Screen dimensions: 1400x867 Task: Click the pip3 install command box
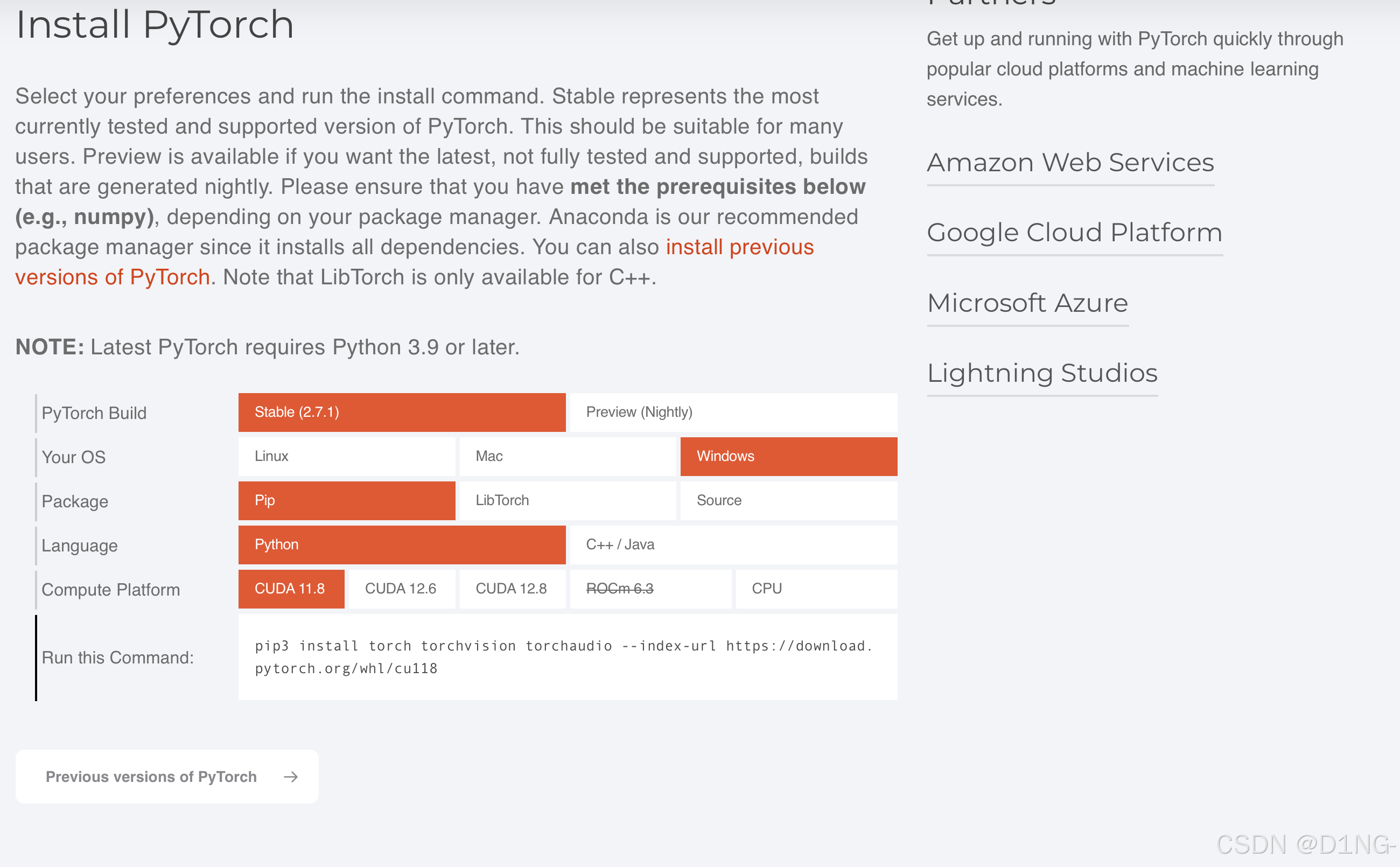tap(567, 656)
